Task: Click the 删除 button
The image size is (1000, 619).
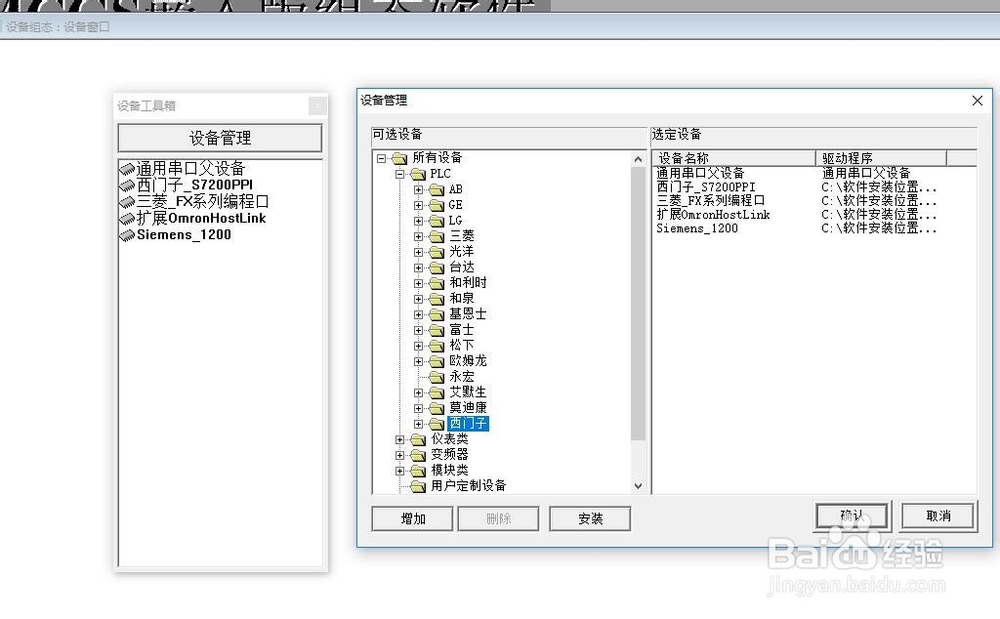Action: point(499,519)
